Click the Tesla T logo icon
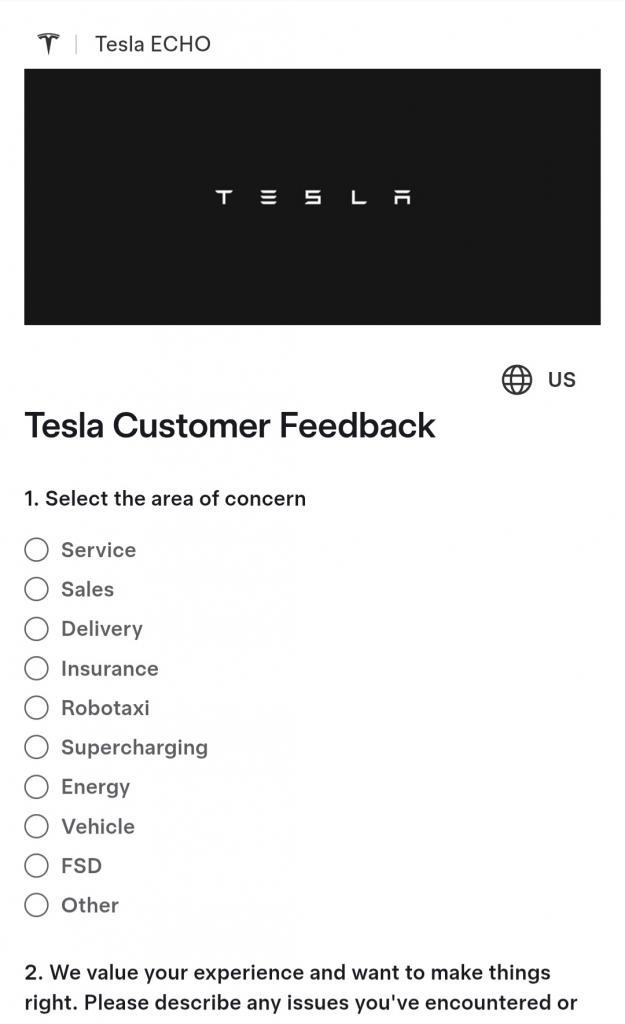The width and height of the screenshot is (625, 1024). tap(48, 44)
